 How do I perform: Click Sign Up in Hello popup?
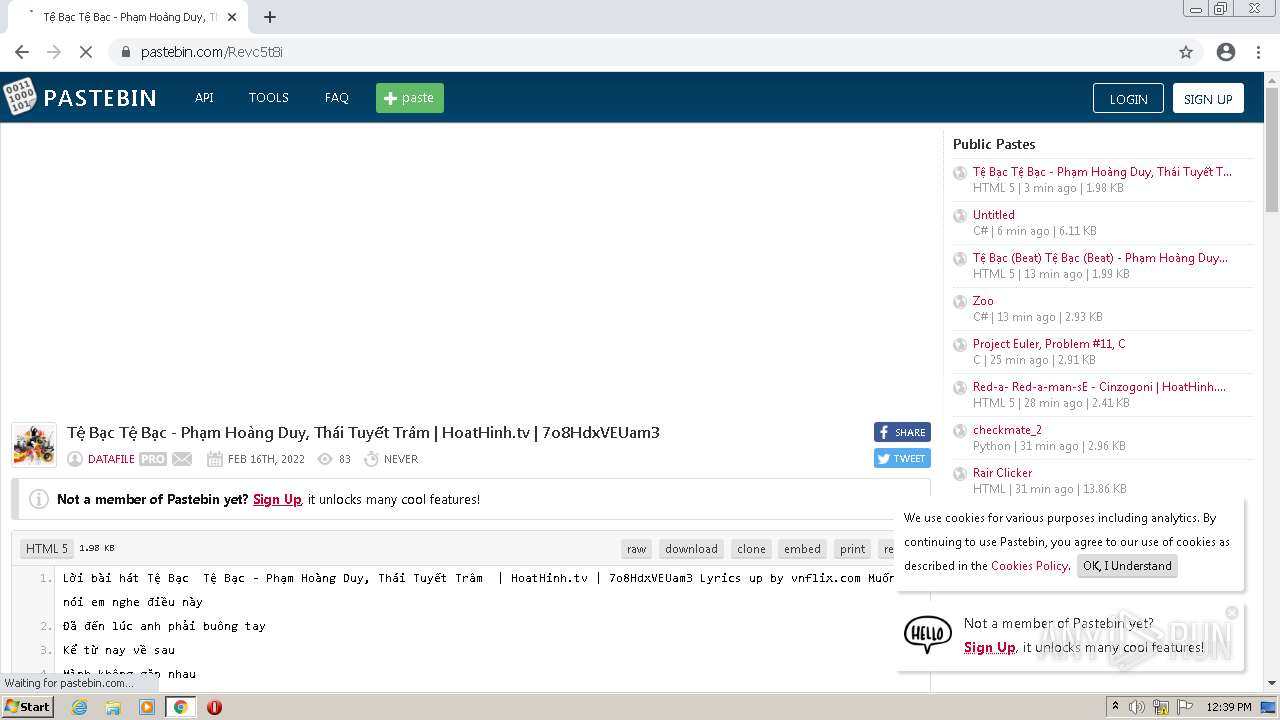(990, 647)
